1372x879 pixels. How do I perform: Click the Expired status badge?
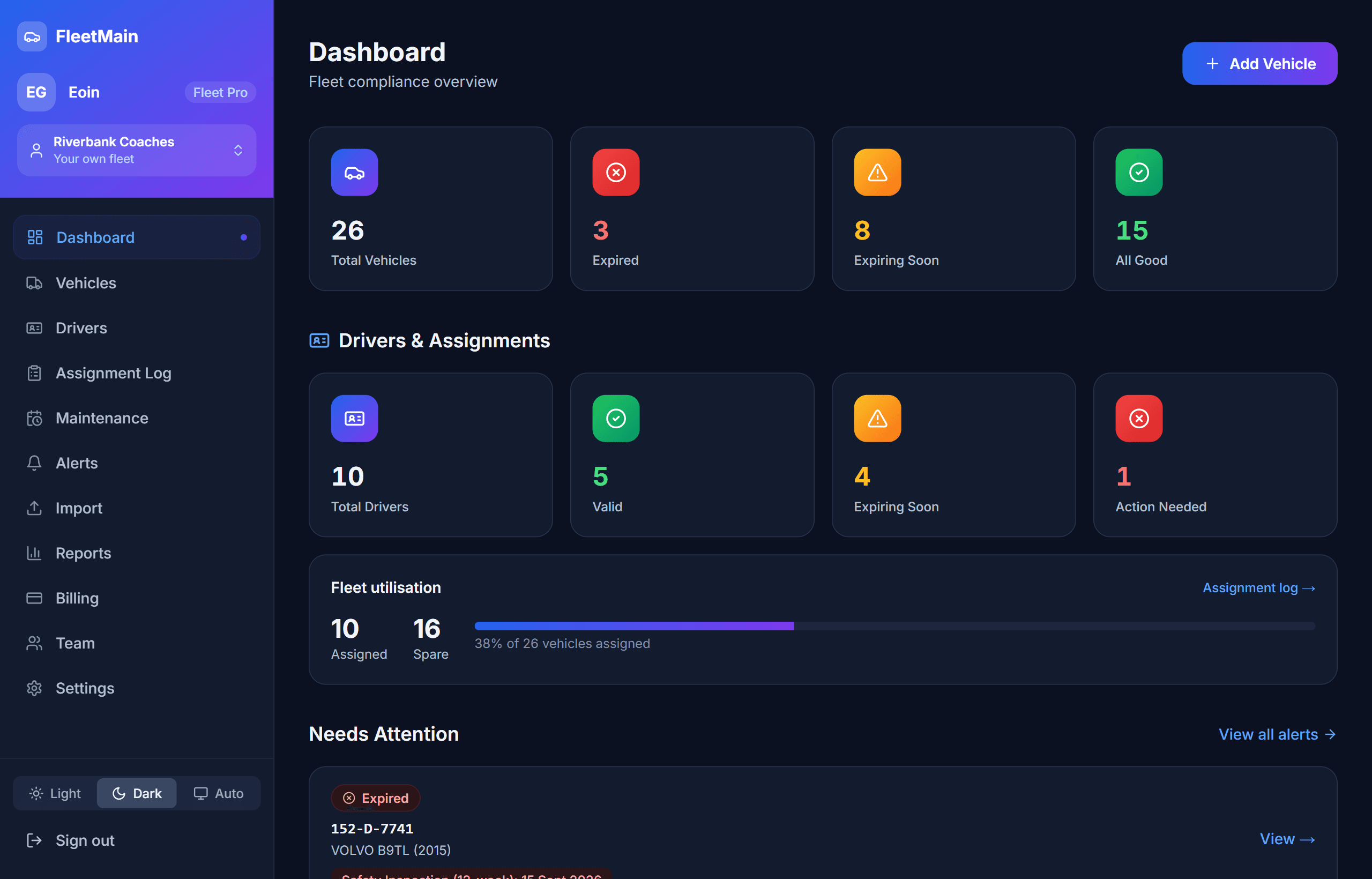click(x=376, y=798)
